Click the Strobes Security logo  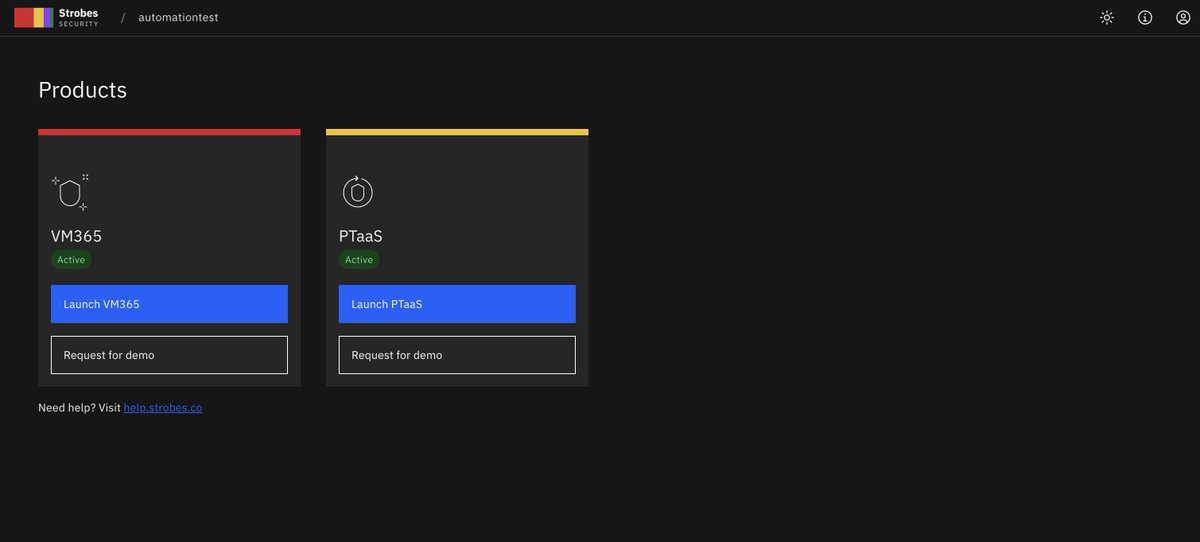(x=56, y=17)
